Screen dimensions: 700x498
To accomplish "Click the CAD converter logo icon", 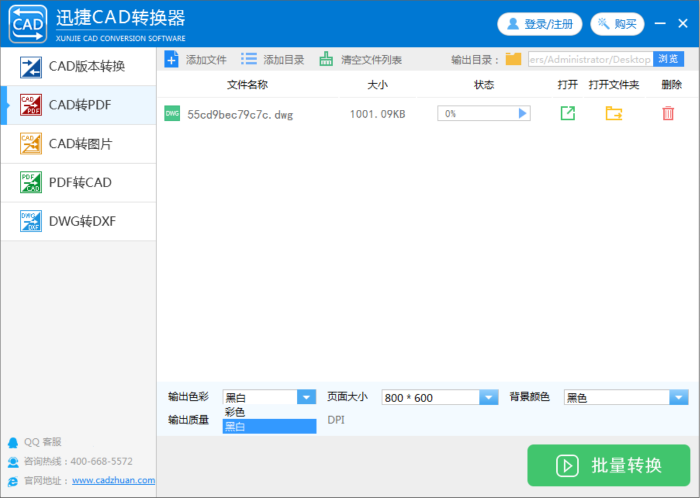I will coord(28,24).
